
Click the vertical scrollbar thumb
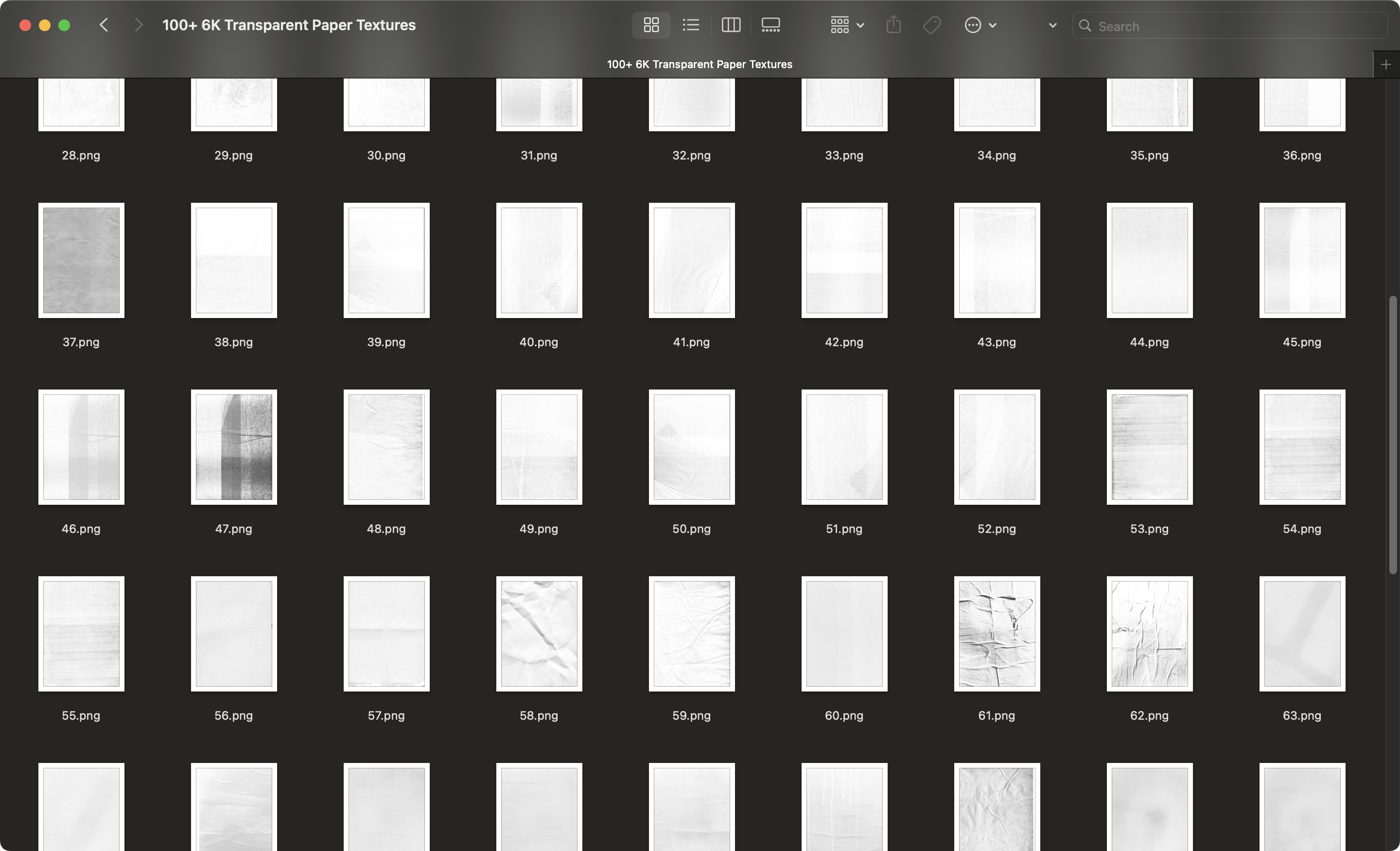(1393, 435)
